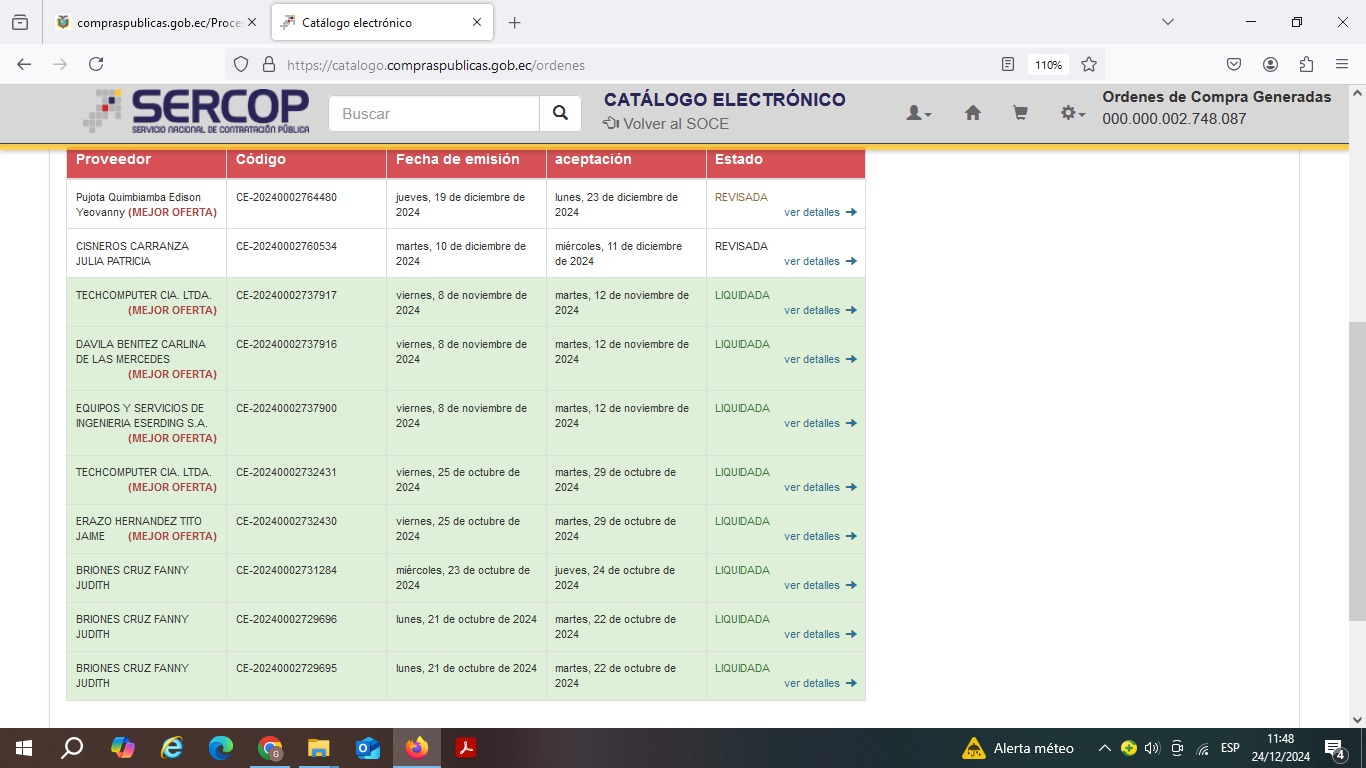Reload the current page
This screenshot has width=1366, height=768.
pyautogui.click(x=96, y=64)
